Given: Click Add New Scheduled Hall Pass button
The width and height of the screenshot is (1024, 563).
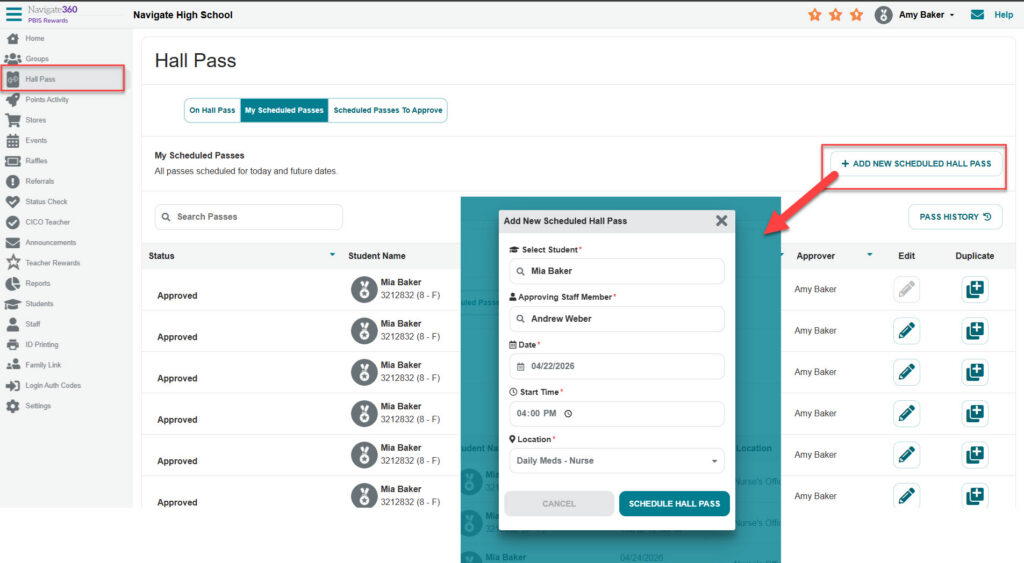Looking at the screenshot, I should (x=916, y=164).
